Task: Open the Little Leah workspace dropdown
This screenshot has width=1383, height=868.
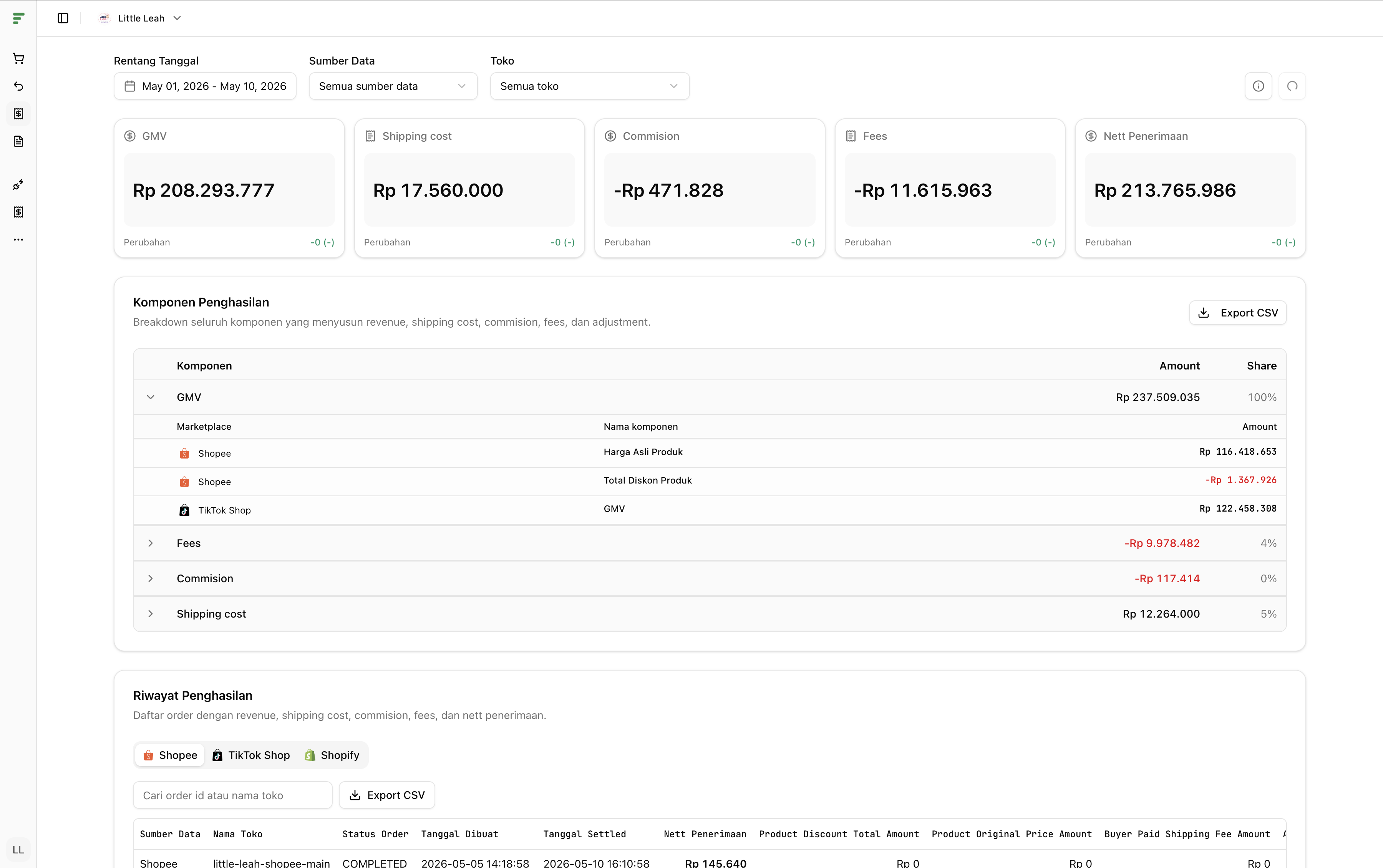Action: [139, 18]
